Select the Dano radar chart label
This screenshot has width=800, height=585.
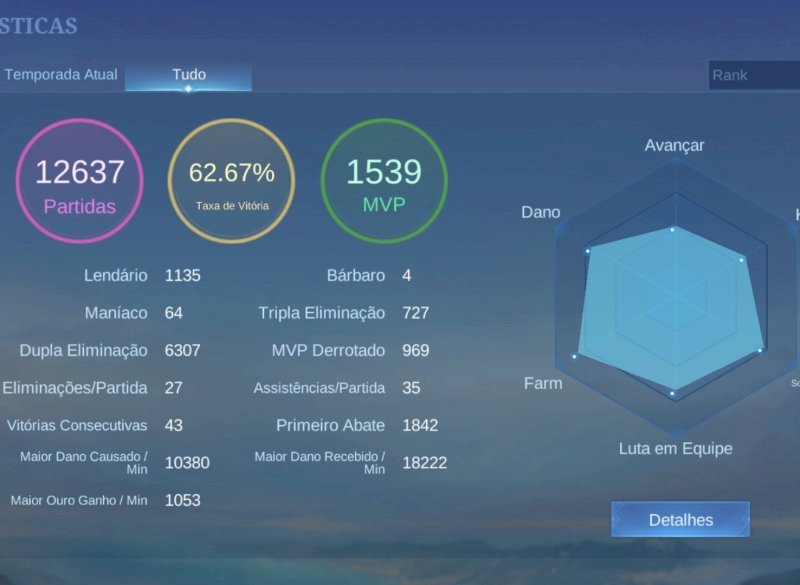tap(541, 212)
